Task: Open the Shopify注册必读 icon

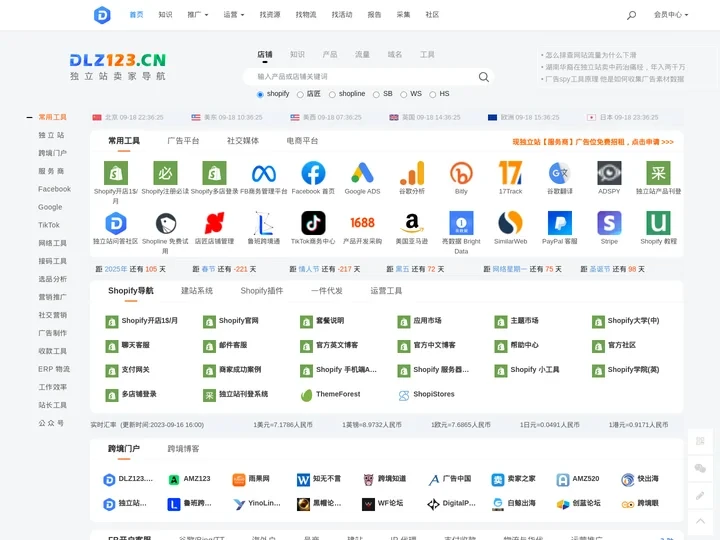Action: tap(165, 173)
